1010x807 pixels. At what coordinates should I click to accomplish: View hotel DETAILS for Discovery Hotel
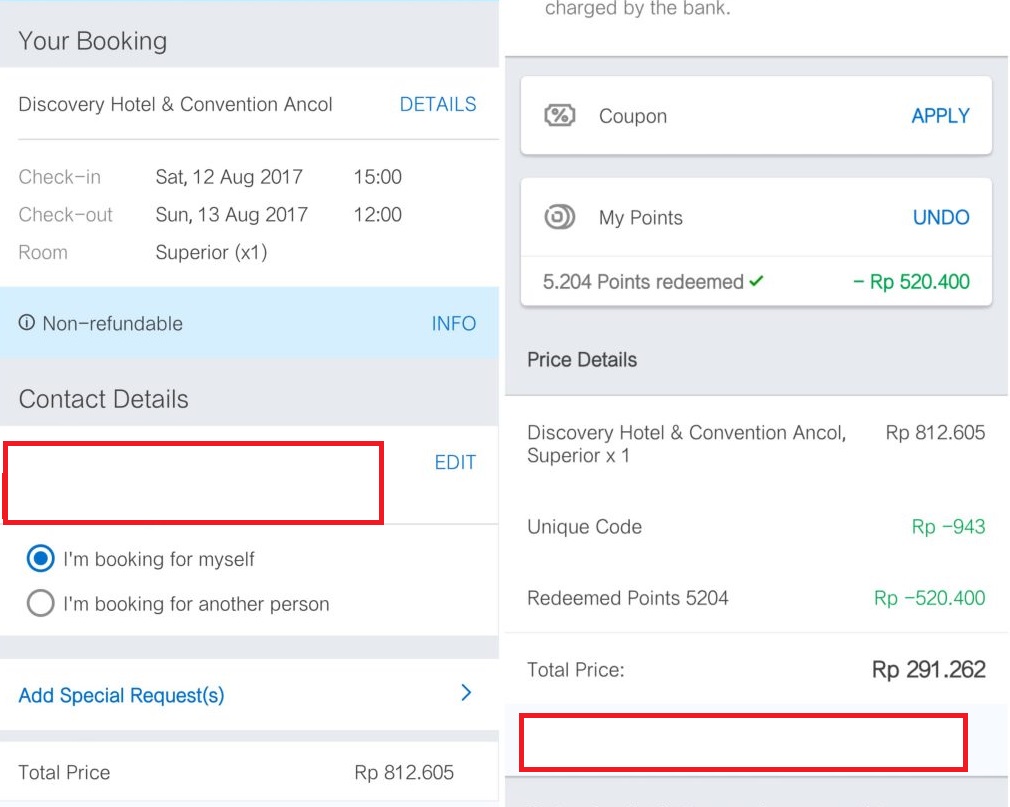pyautogui.click(x=438, y=104)
